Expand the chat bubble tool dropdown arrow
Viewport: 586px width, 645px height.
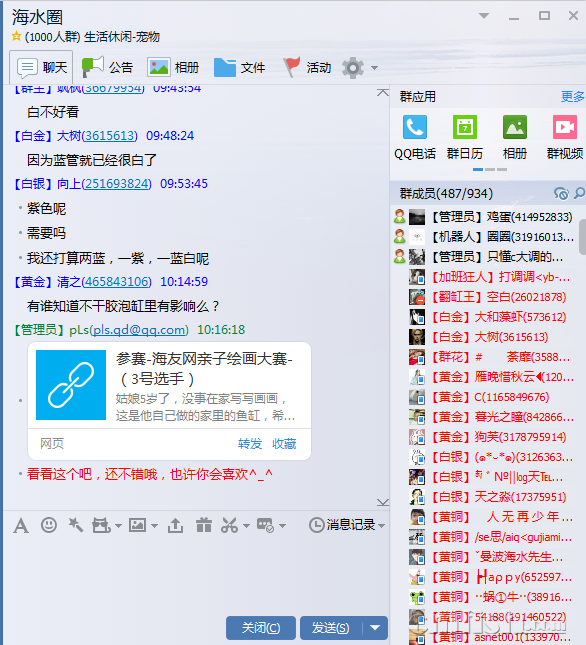coord(282,526)
